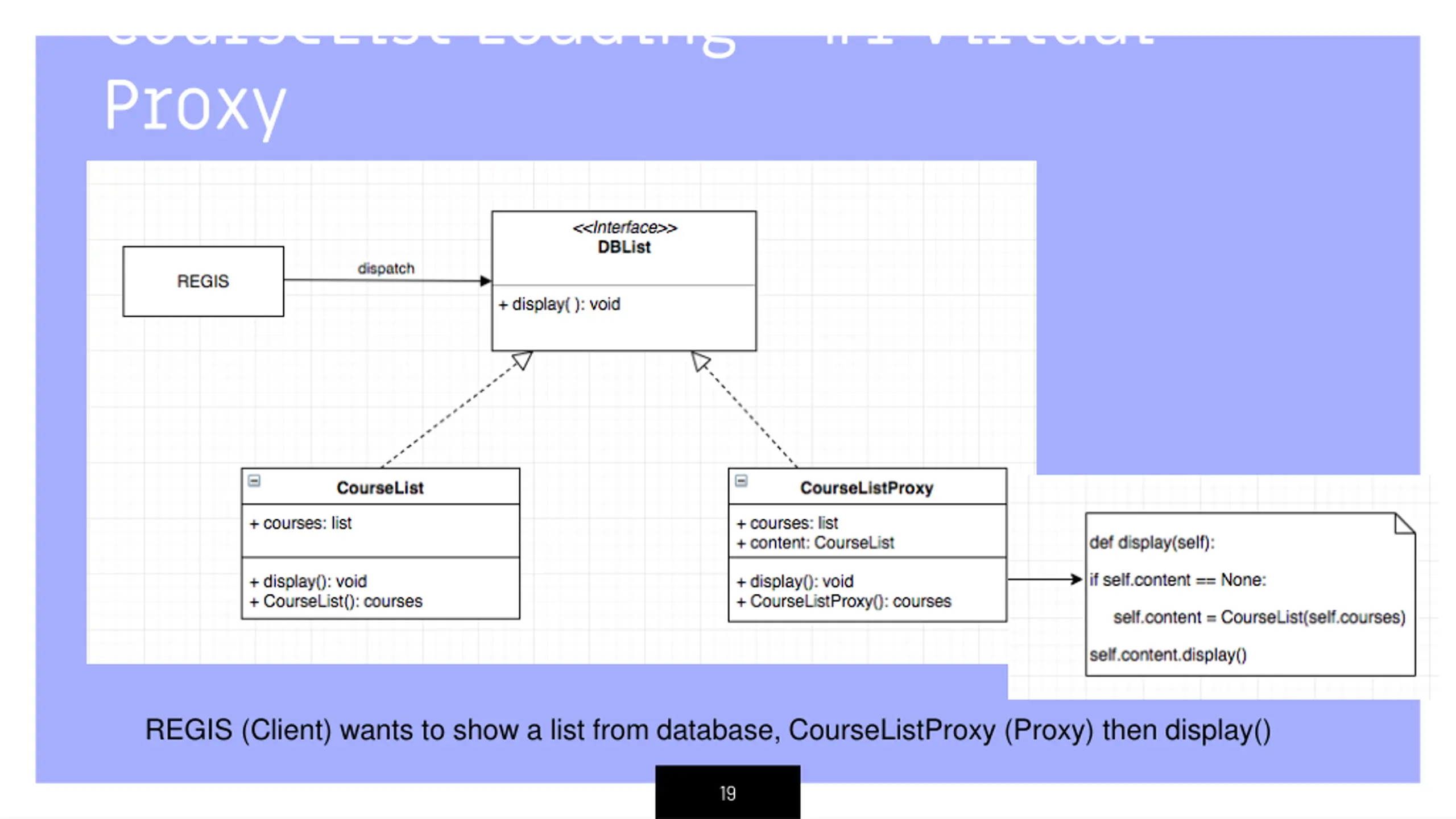Click the slide number 19 box
This screenshot has height=819, width=1456.
pos(727,792)
